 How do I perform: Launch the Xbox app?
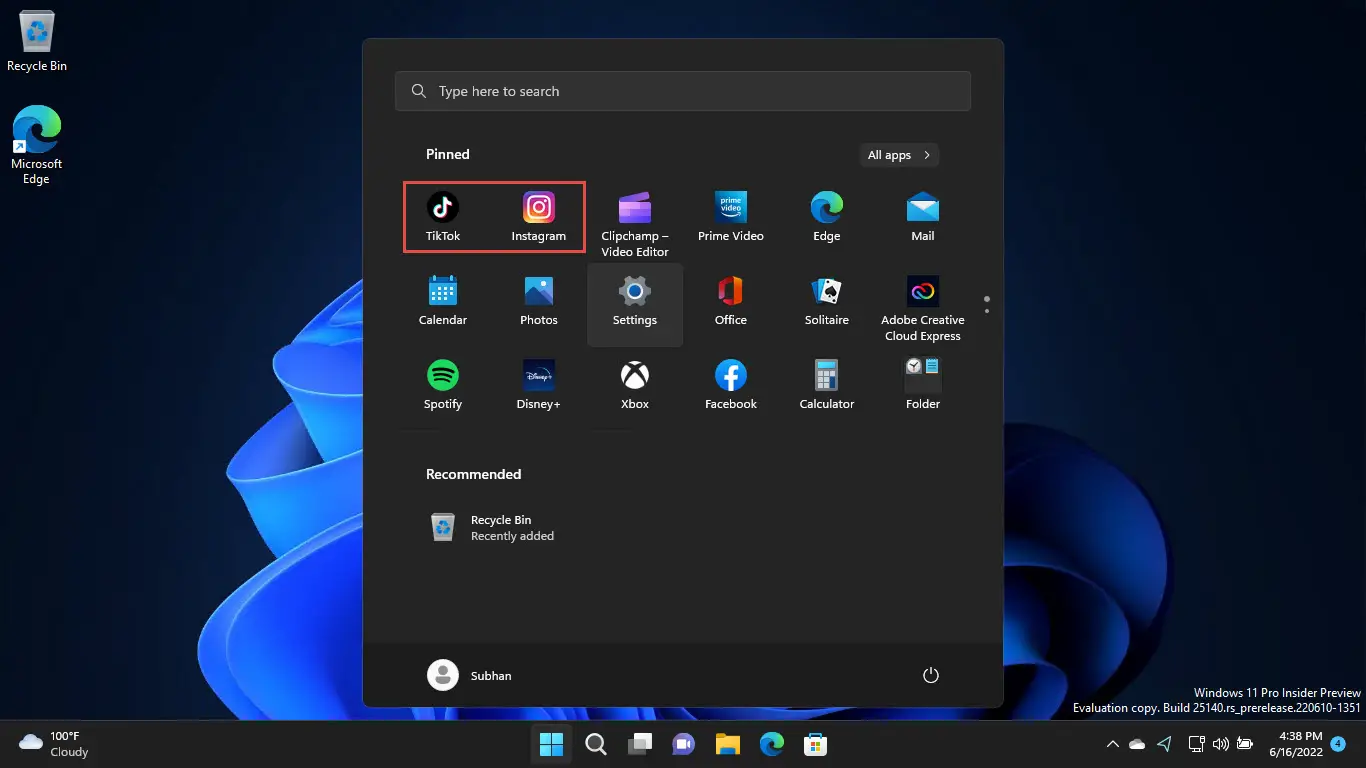click(x=635, y=385)
